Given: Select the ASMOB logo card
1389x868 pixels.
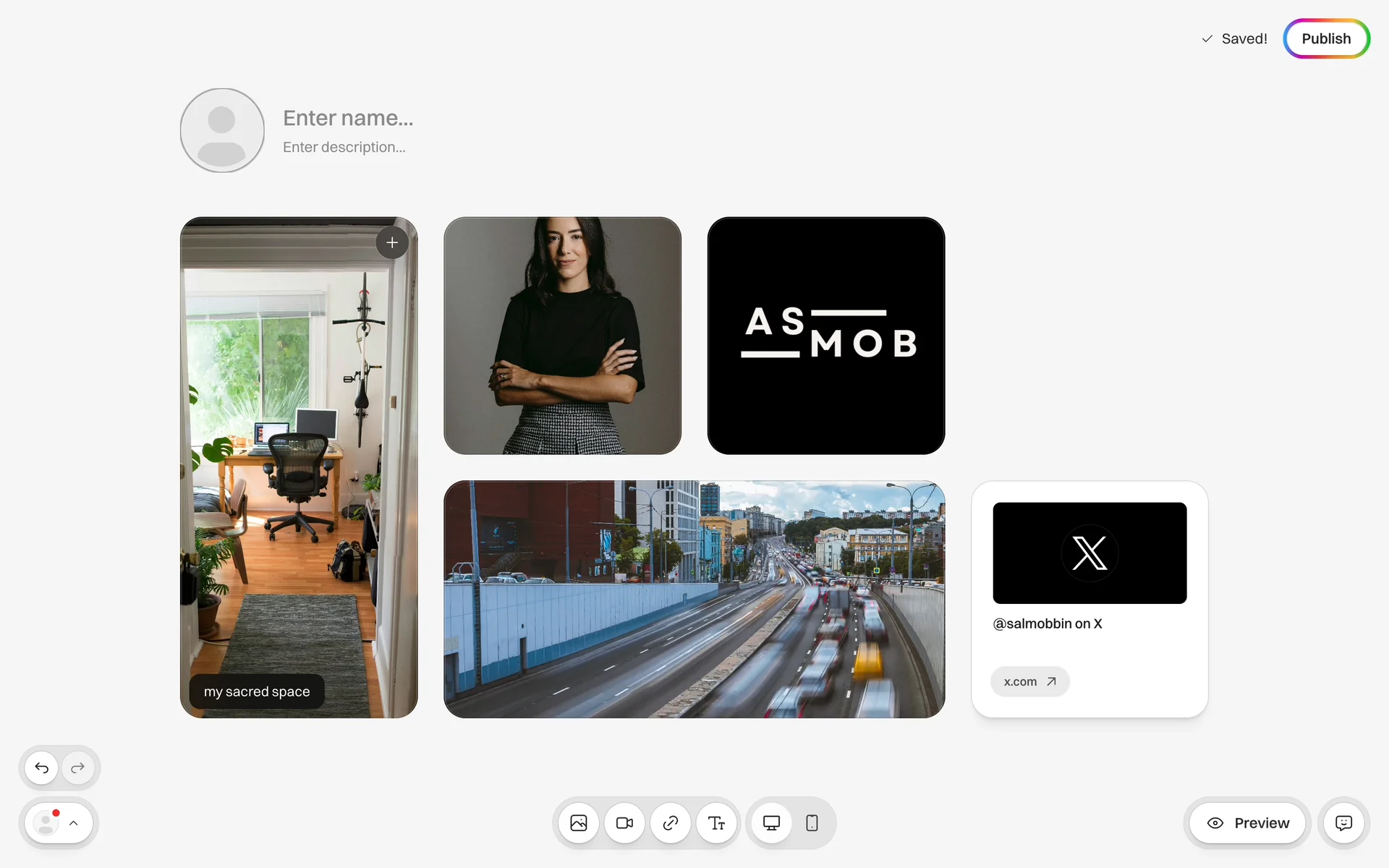Looking at the screenshot, I should tap(825, 336).
